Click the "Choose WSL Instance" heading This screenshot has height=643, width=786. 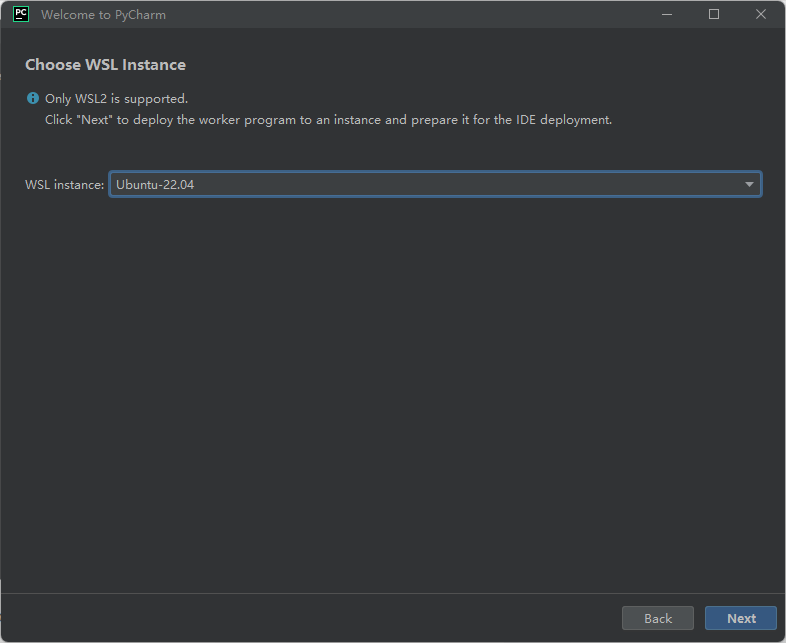pos(105,65)
